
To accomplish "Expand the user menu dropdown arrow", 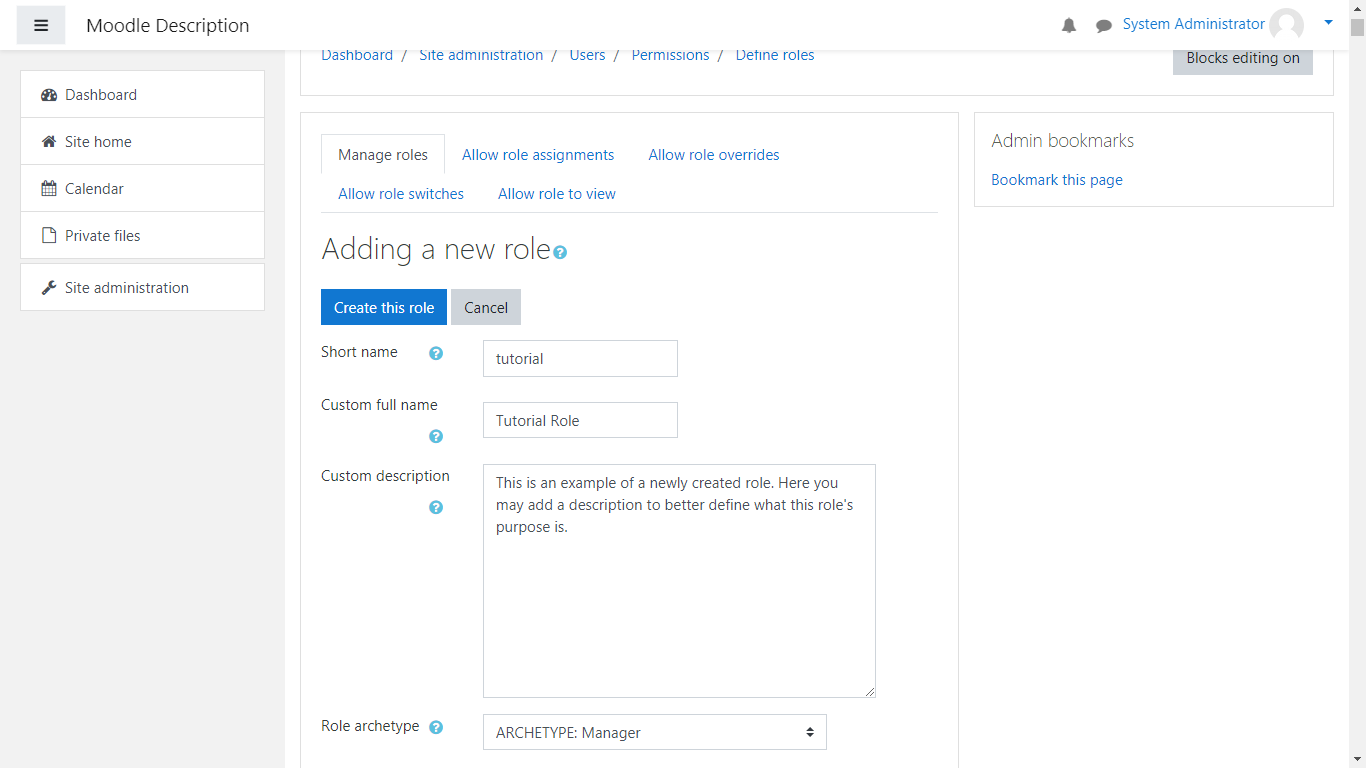I will click(1328, 22).
